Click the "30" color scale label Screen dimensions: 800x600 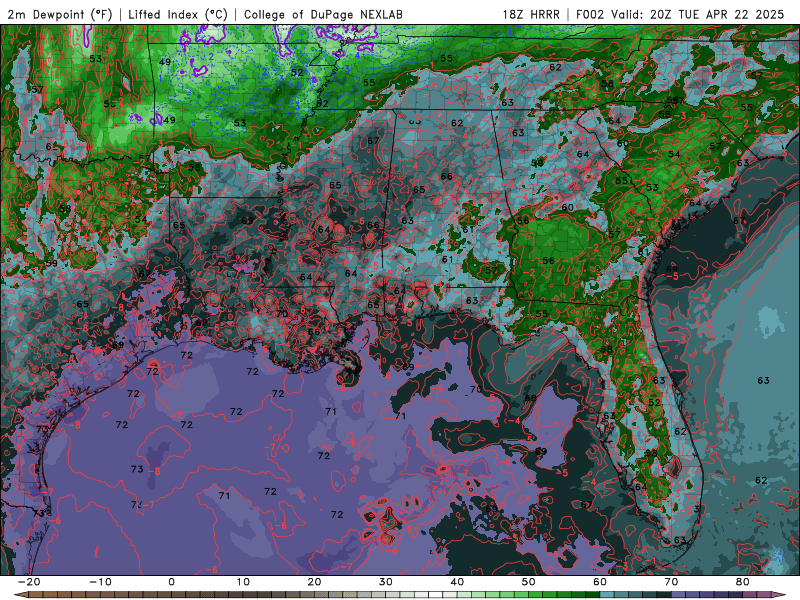(386, 582)
